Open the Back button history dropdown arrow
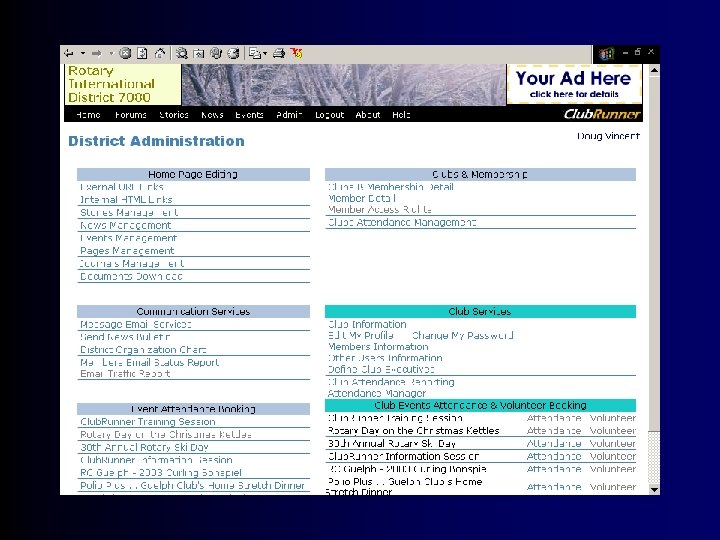This screenshot has height=540, width=720. coord(83,54)
